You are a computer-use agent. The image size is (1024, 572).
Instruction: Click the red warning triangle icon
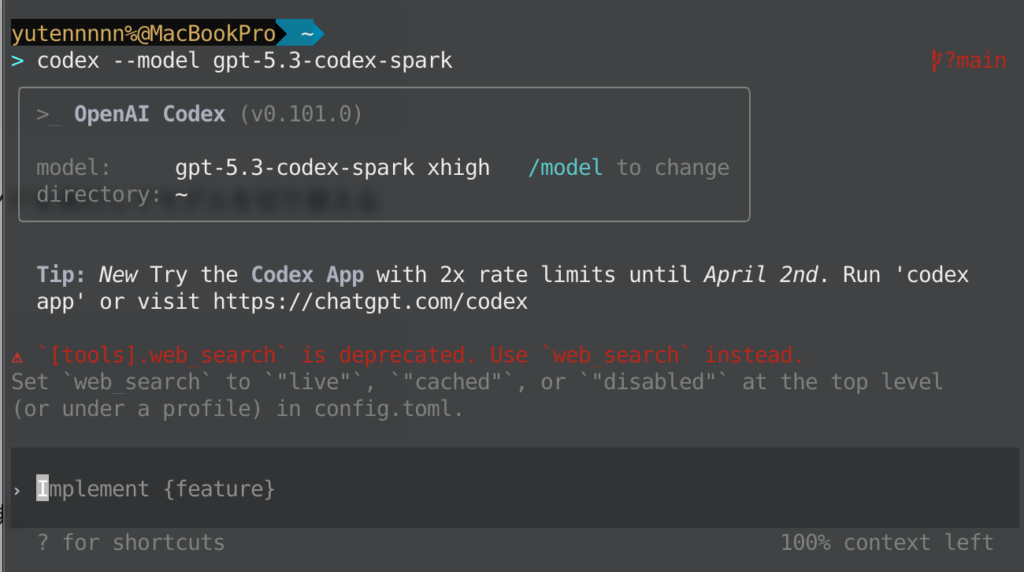pyautogui.click(x=17, y=357)
